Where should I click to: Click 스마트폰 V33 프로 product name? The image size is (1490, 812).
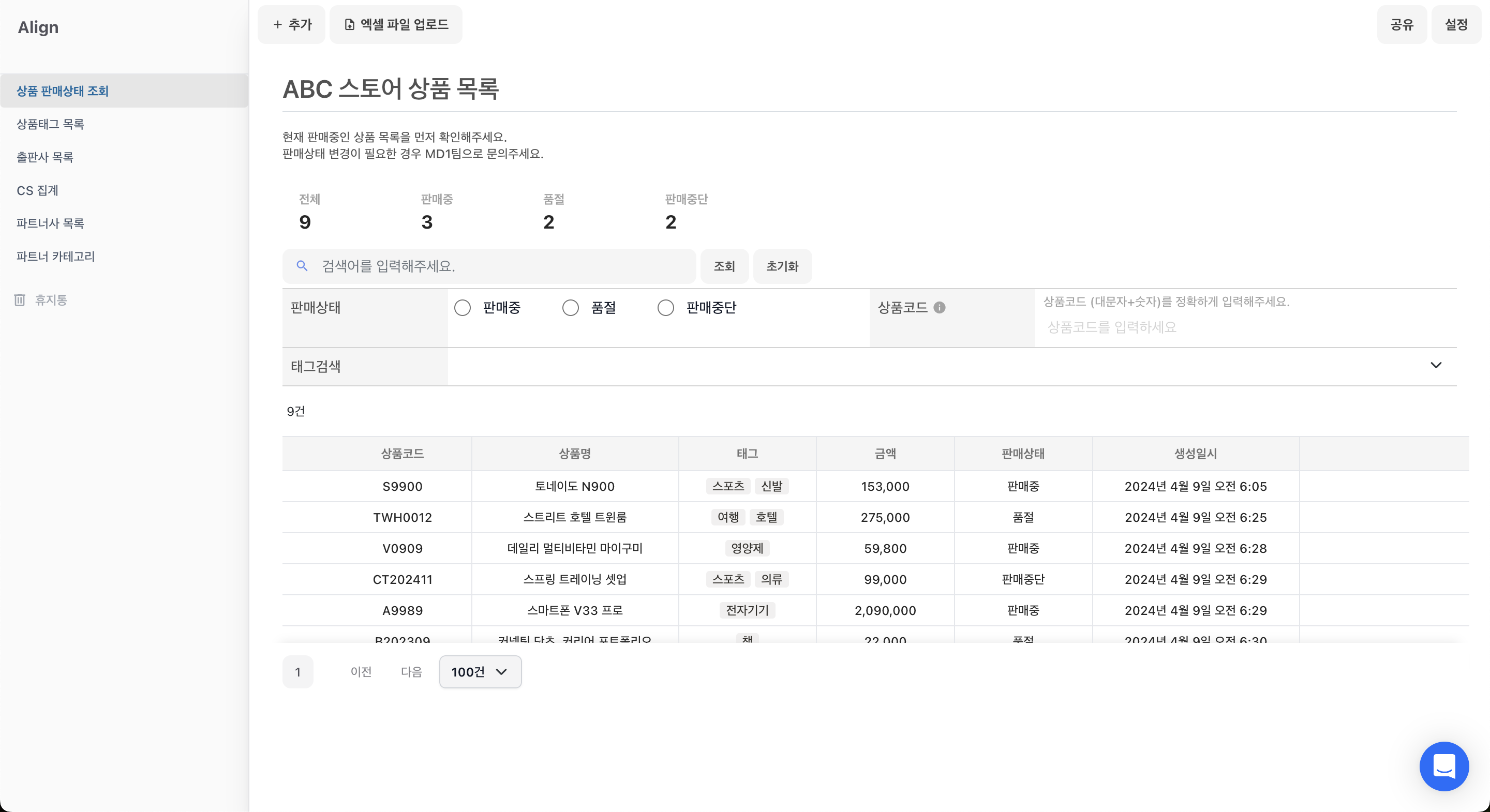pos(574,611)
